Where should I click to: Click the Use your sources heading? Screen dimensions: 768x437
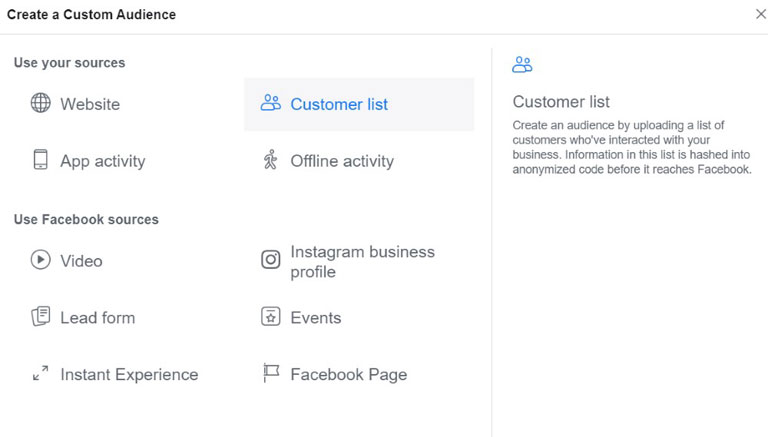coord(70,63)
